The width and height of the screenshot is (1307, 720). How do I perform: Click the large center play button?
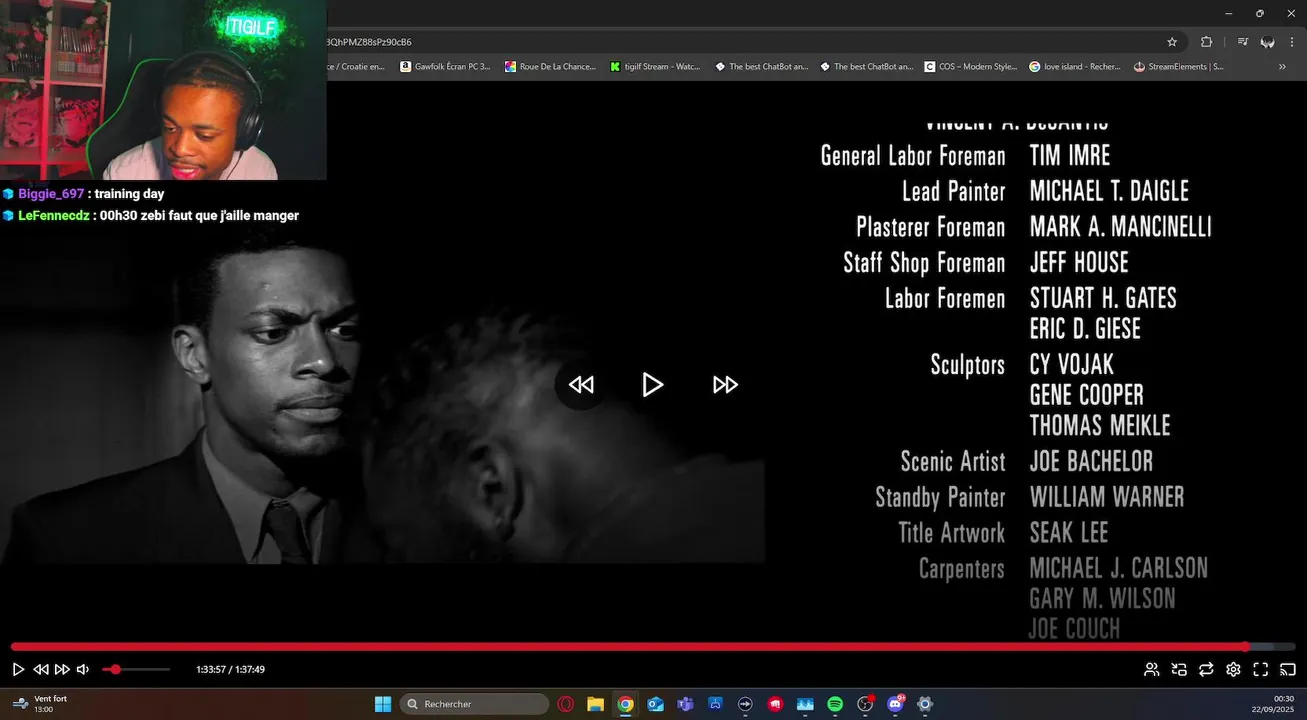[653, 385]
